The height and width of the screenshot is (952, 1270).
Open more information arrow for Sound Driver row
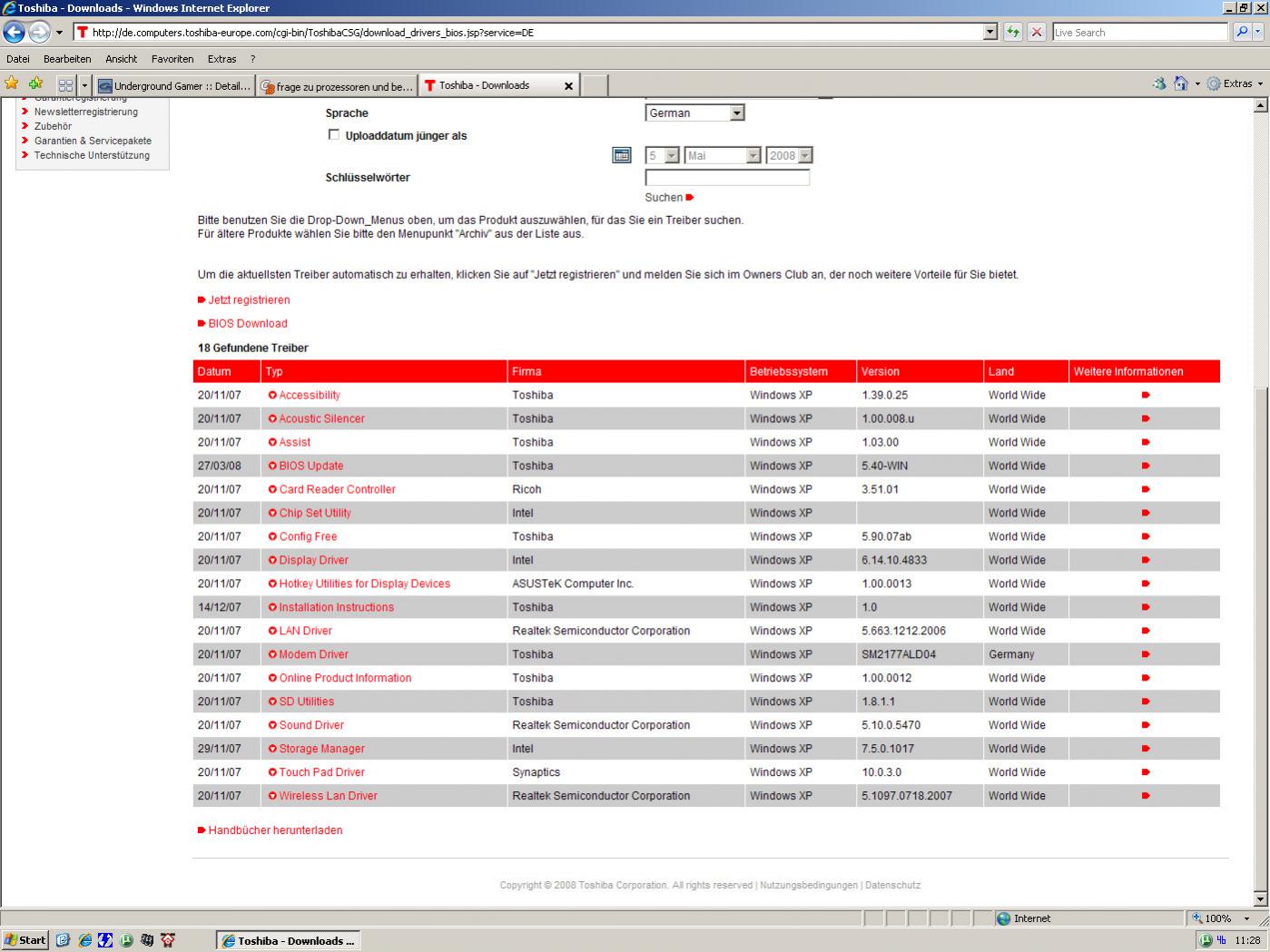tap(1146, 725)
